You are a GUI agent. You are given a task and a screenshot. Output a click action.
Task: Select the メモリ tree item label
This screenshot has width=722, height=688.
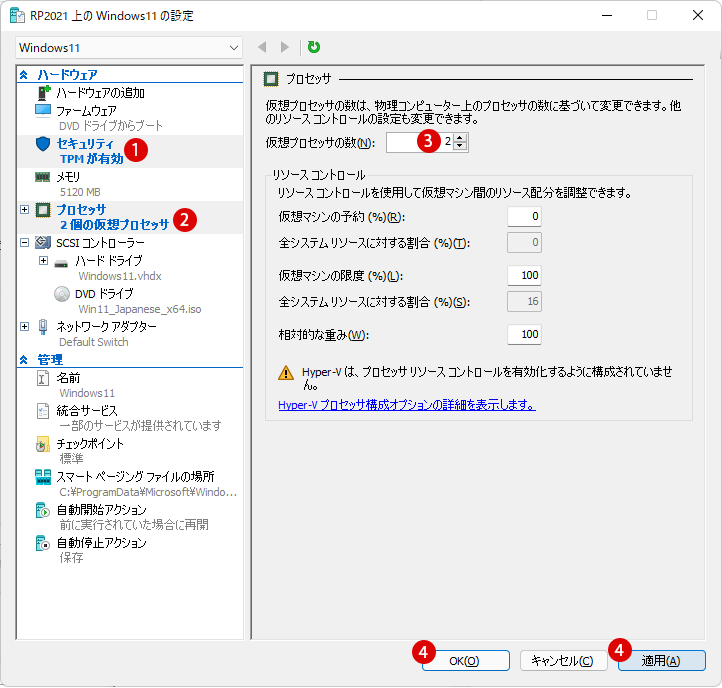coord(68,177)
